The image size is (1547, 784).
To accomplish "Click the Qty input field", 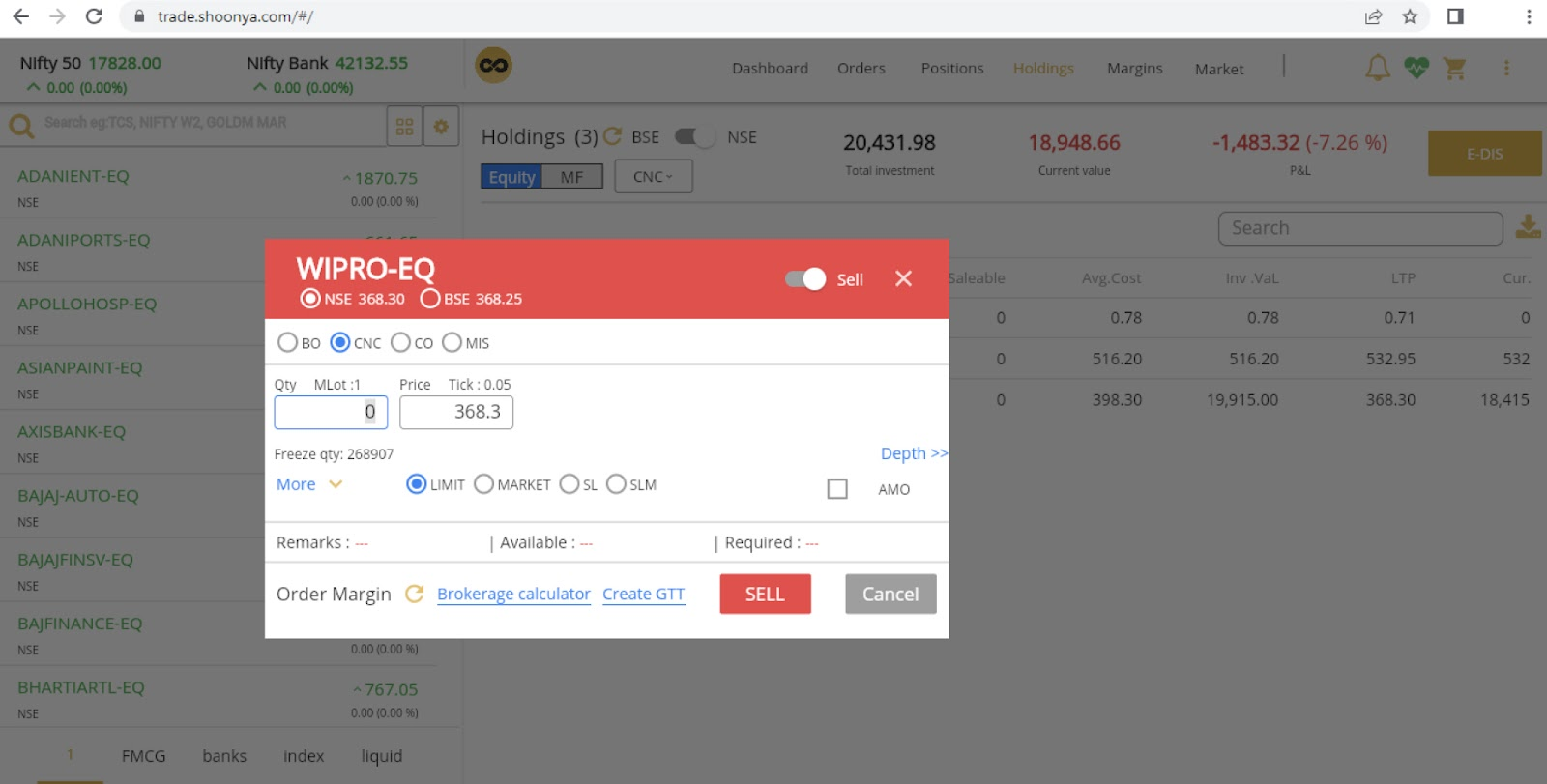I will pos(331,412).
